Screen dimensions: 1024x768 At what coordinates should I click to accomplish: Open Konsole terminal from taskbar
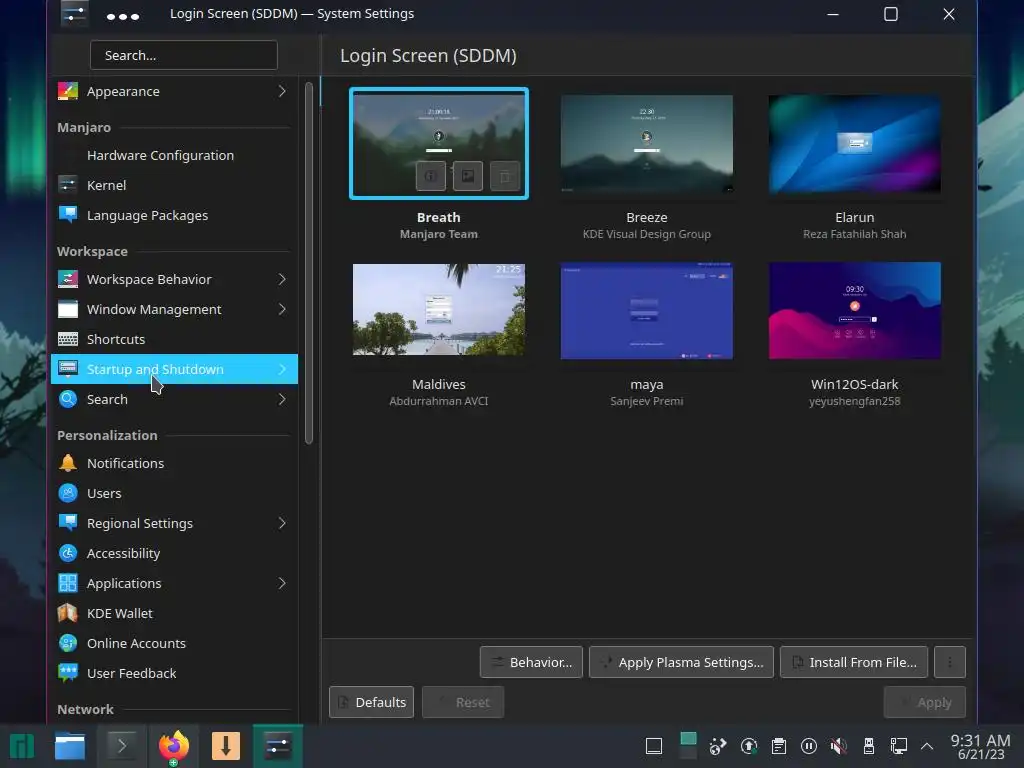121,746
